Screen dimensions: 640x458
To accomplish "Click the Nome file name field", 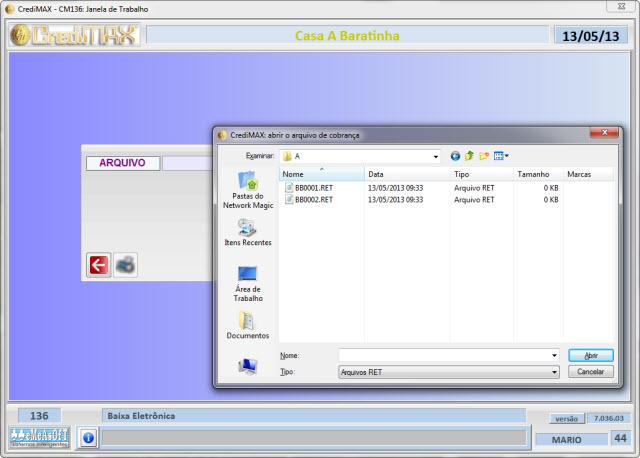I will tap(443, 355).
